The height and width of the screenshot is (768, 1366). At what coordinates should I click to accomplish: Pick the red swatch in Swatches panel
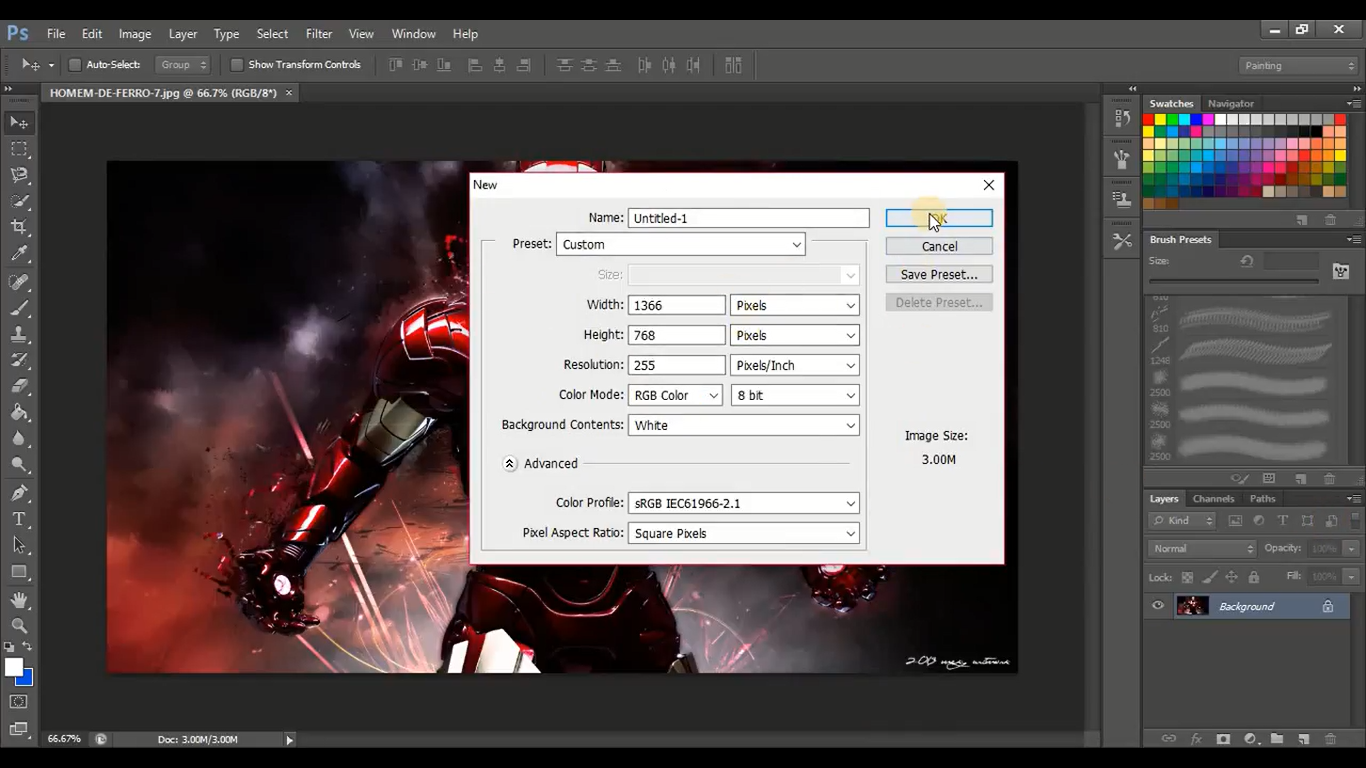(x=1150, y=119)
